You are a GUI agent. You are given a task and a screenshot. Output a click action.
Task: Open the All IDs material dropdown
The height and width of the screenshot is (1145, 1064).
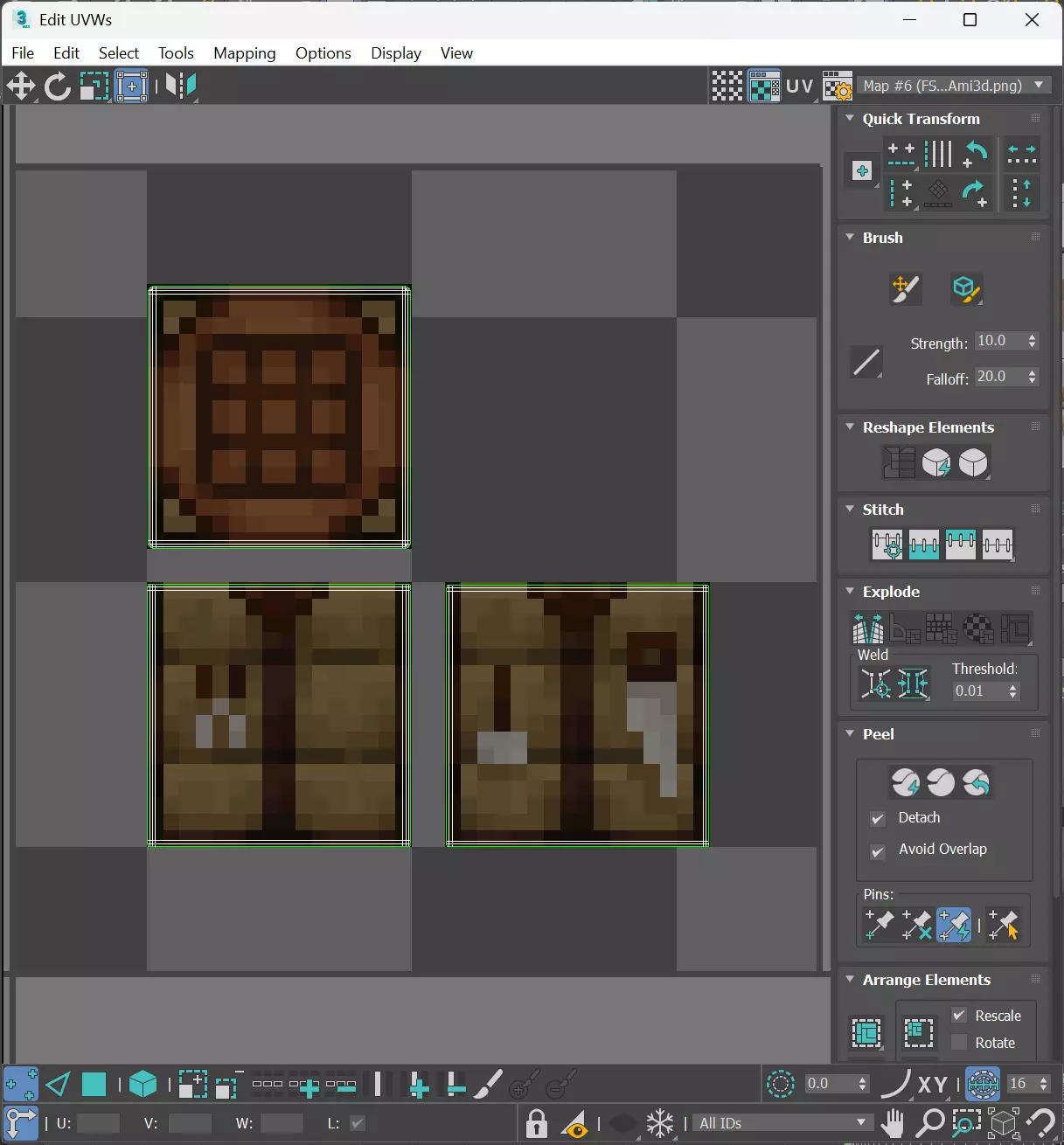coord(782,1123)
